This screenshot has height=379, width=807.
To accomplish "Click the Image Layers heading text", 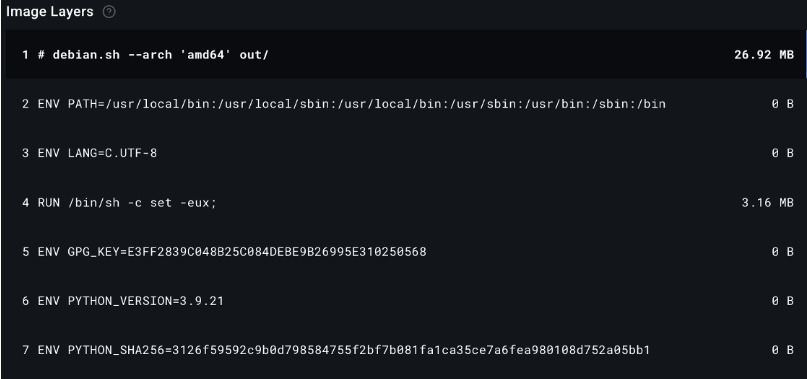I will 50,12.
